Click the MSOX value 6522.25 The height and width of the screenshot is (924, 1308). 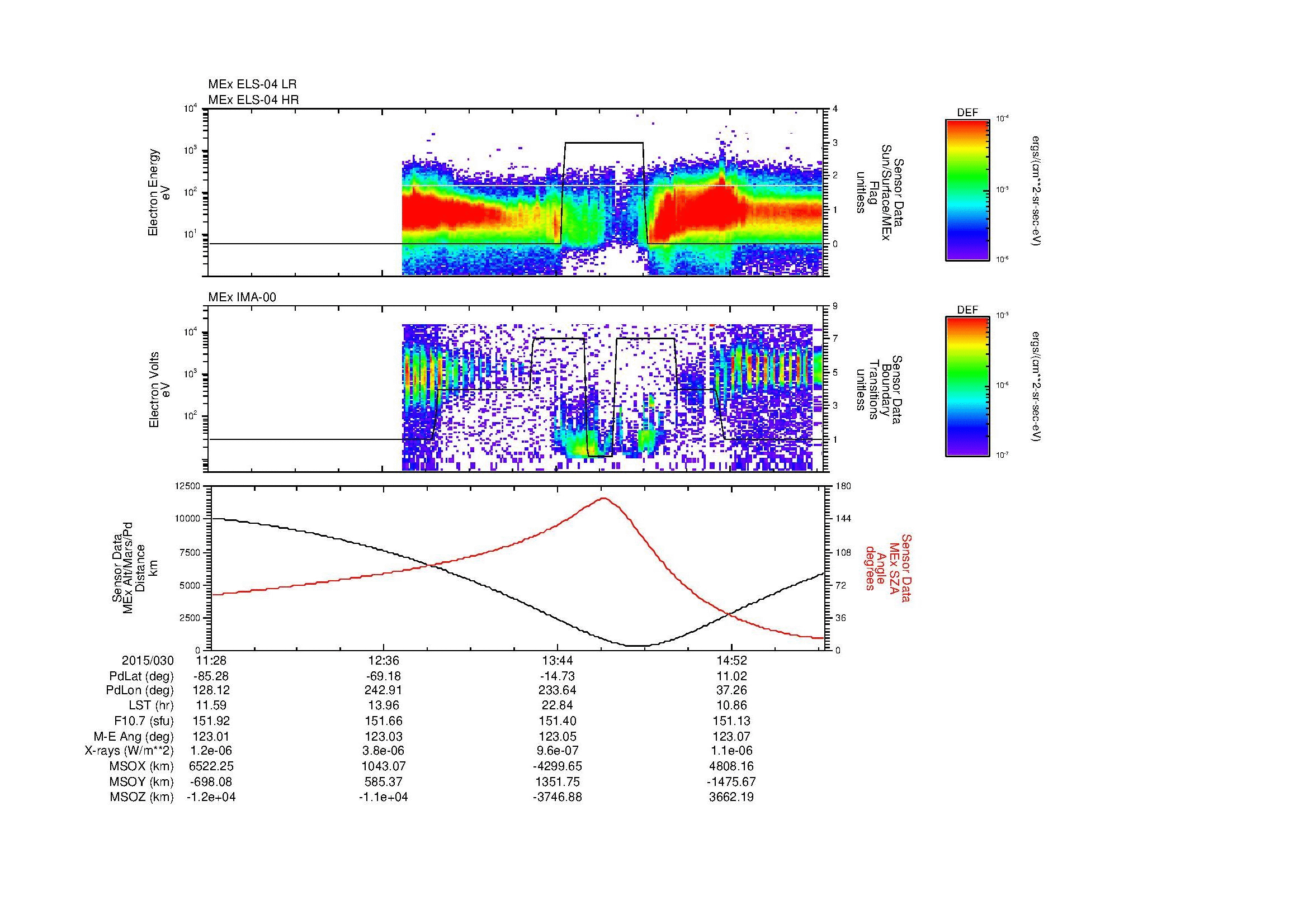coord(211,766)
